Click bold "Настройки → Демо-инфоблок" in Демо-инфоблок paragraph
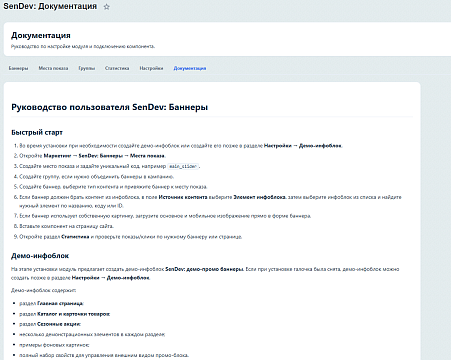This screenshot has height=360, width=451. pos(111,278)
